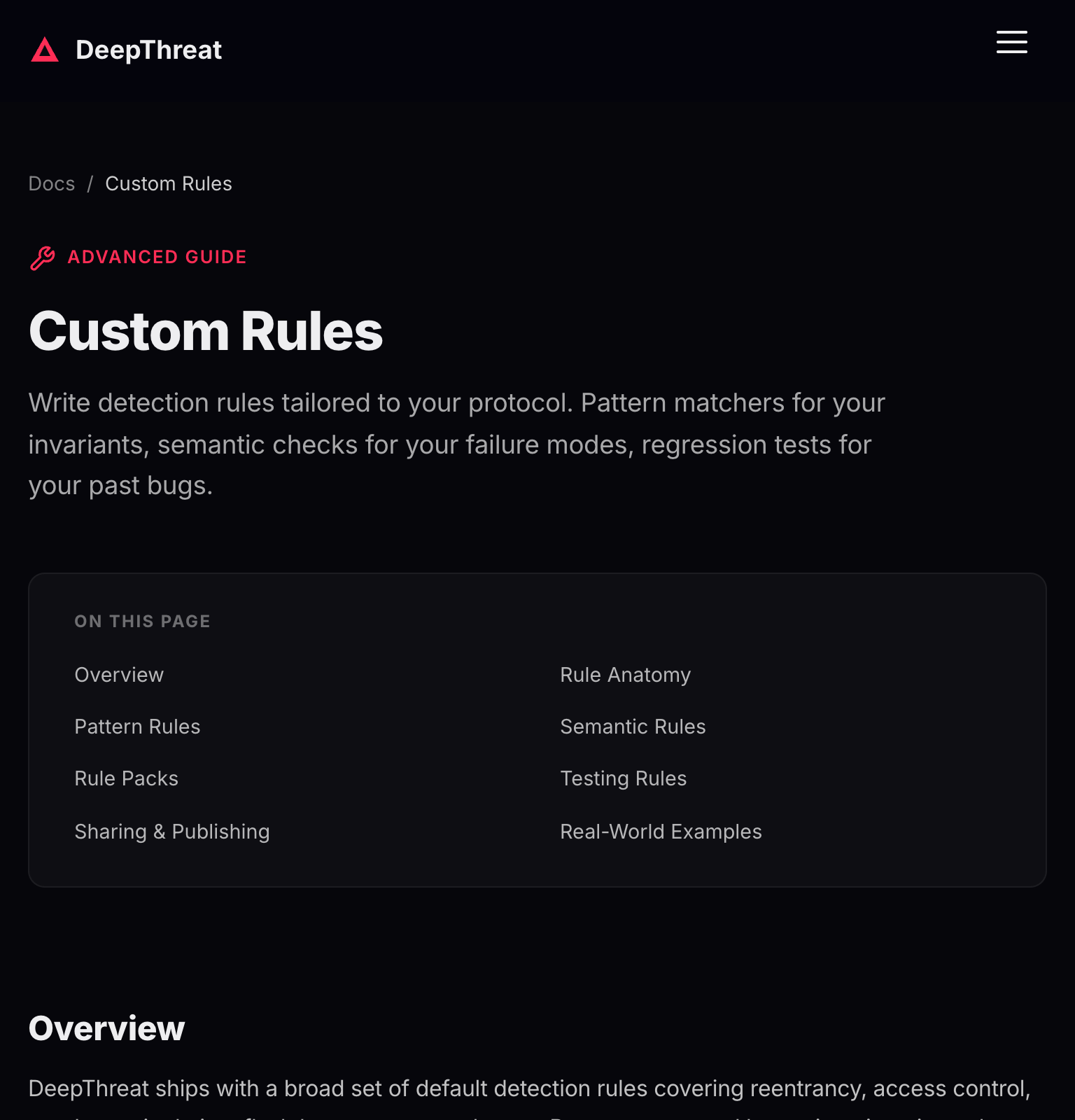The image size is (1075, 1120).
Task: Select the Sharing & Publishing link
Action: point(171,832)
